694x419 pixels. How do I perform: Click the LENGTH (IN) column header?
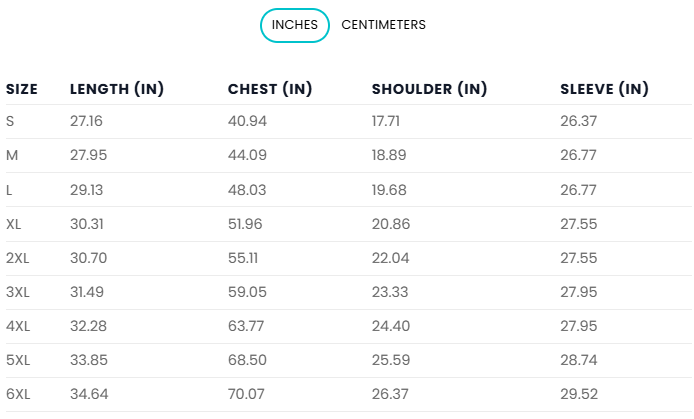pos(117,89)
